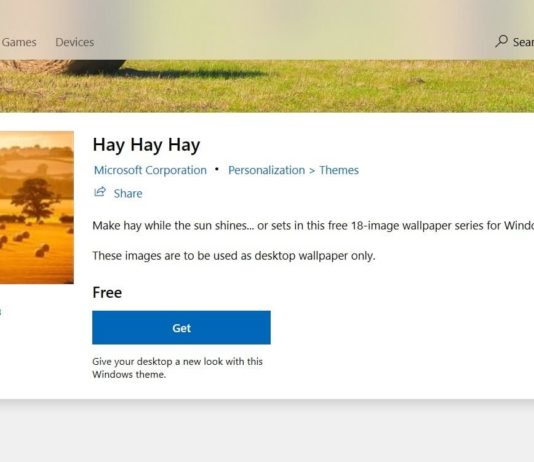Open the Devices tab in Store navigation
This screenshot has width=534, height=462.
click(x=75, y=42)
